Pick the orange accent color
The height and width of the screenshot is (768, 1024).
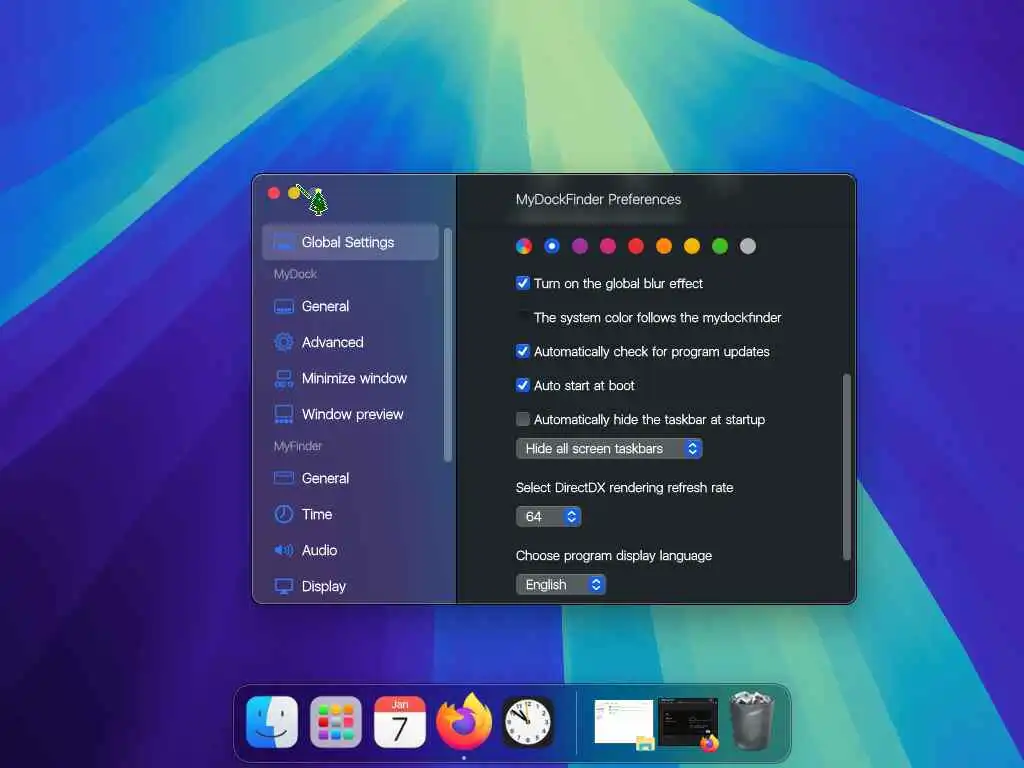point(664,246)
